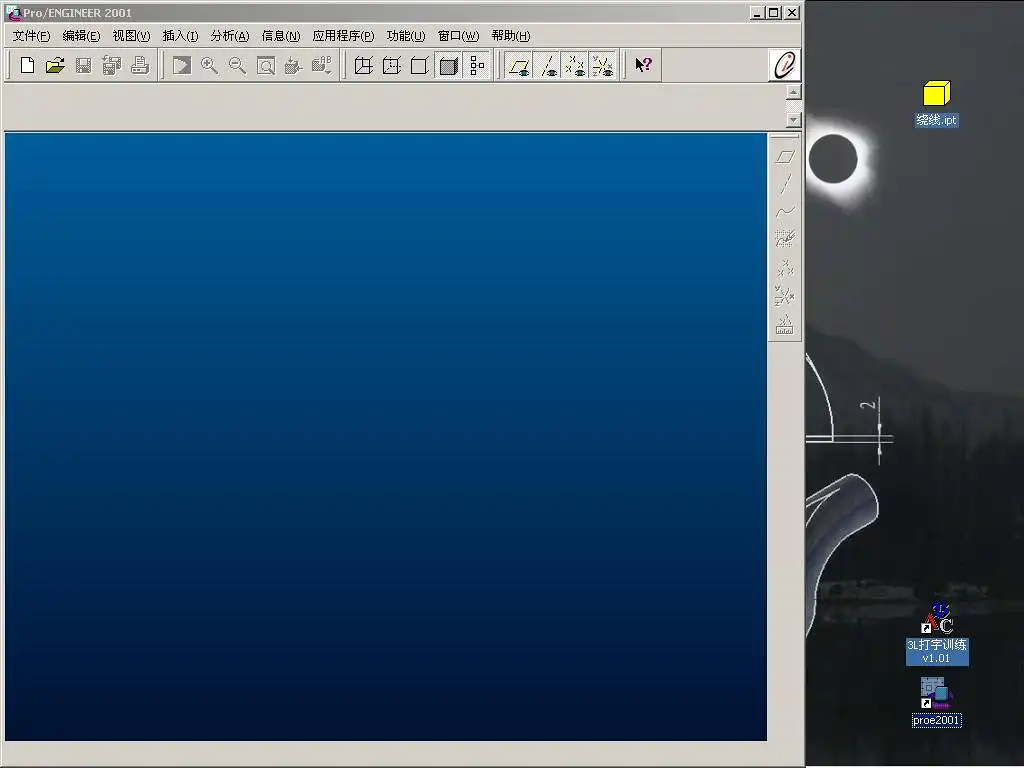The height and width of the screenshot is (768, 1024).
Task: Click the Zoom Out magnifier icon
Action: [237, 66]
